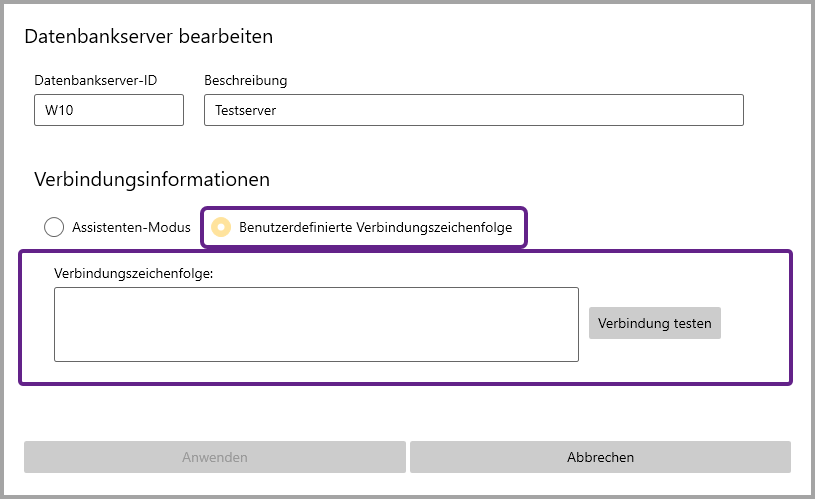Click the Assistenten-Modus label text
This screenshot has width=815, height=499.
[131, 227]
